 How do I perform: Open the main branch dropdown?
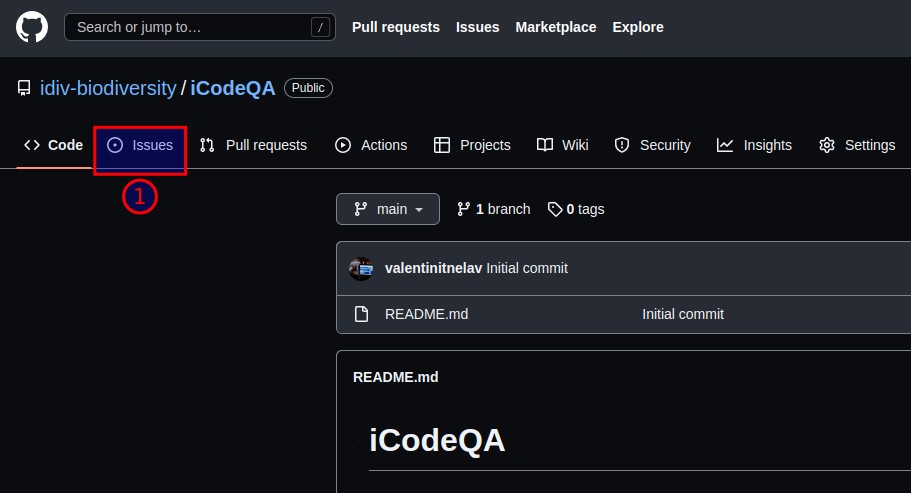[x=388, y=209]
